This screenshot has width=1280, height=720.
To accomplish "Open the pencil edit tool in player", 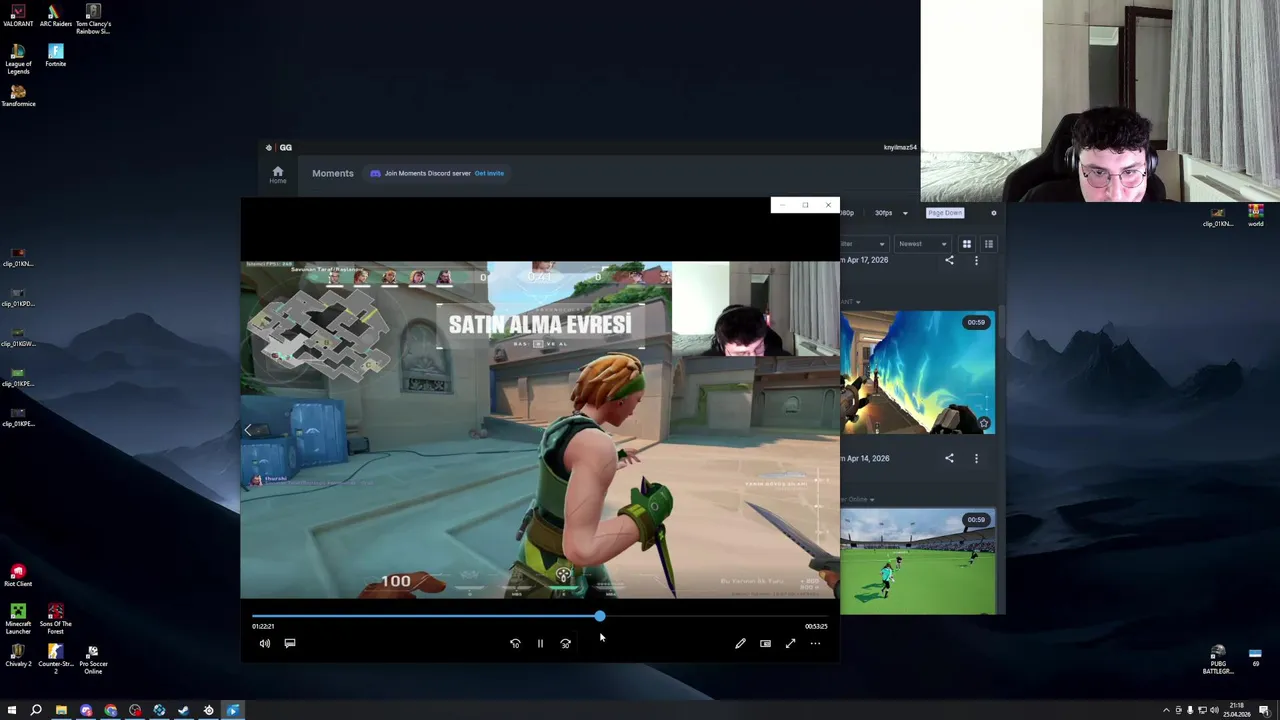I will [740, 644].
